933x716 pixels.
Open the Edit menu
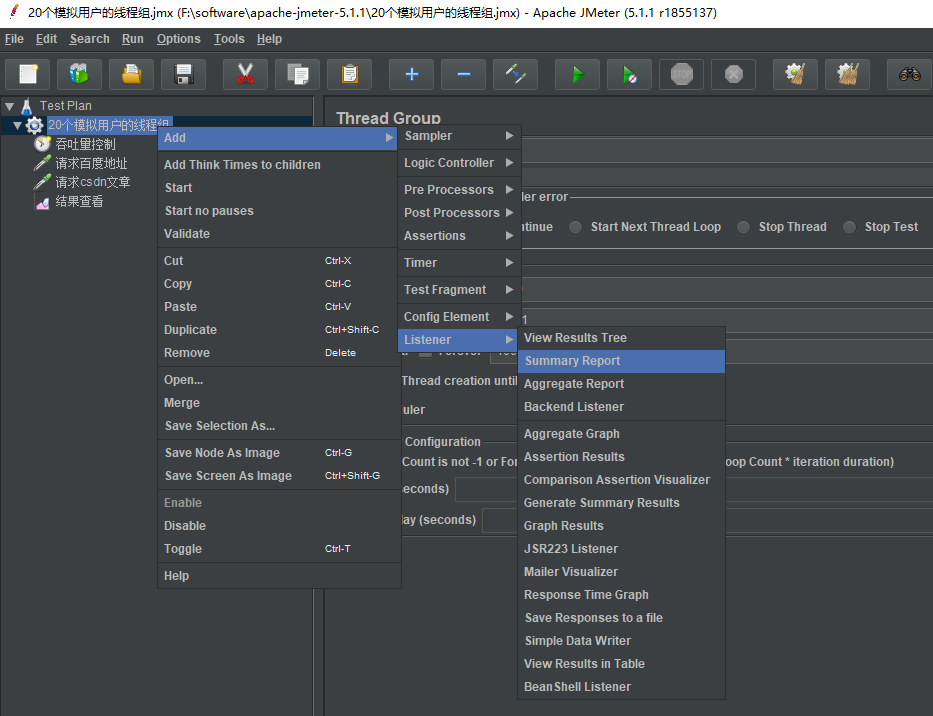(46, 39)
